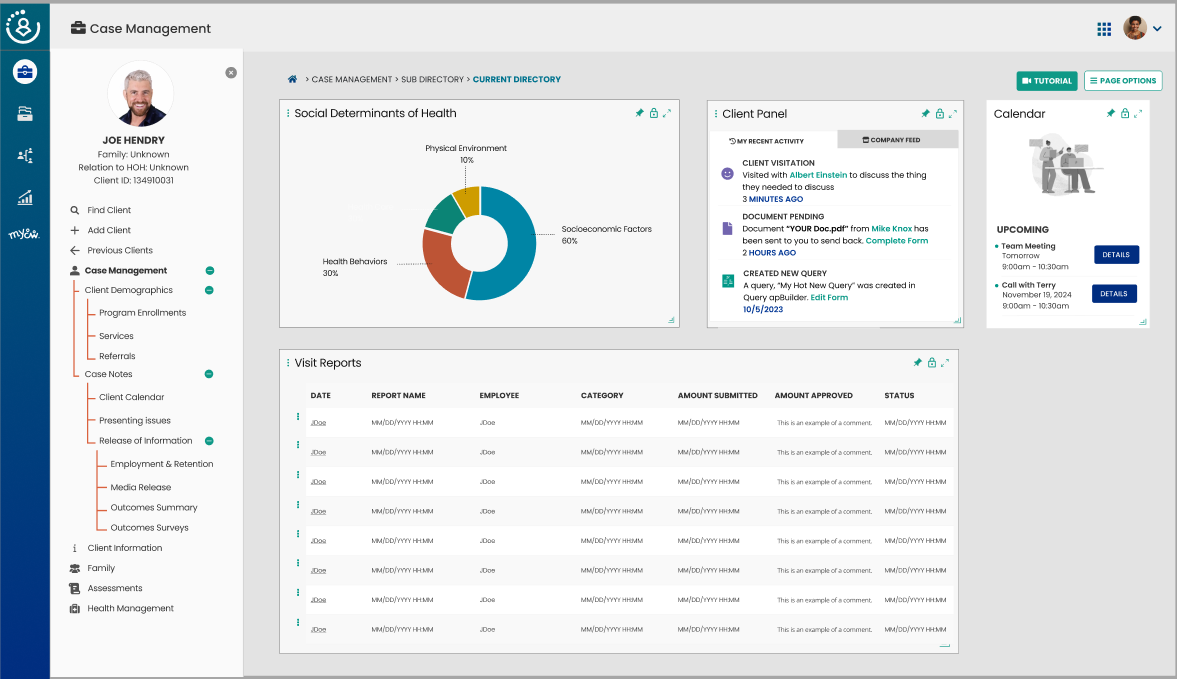
Task: Open the files drawer sidebar icon
Action: pyautogui.click(x=25, y=113)
